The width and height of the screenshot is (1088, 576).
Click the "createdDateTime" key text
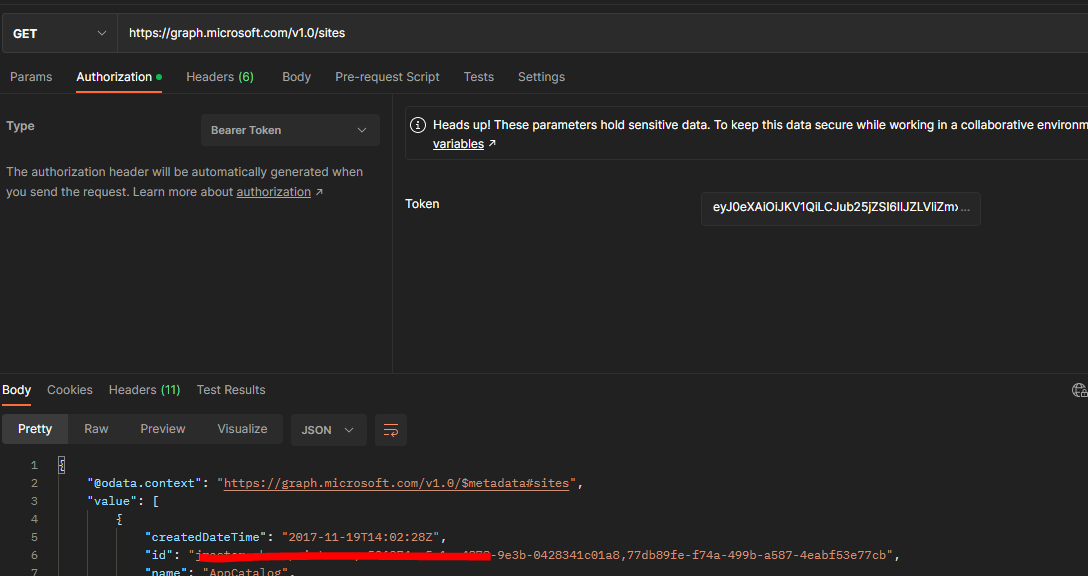point(205,537)
